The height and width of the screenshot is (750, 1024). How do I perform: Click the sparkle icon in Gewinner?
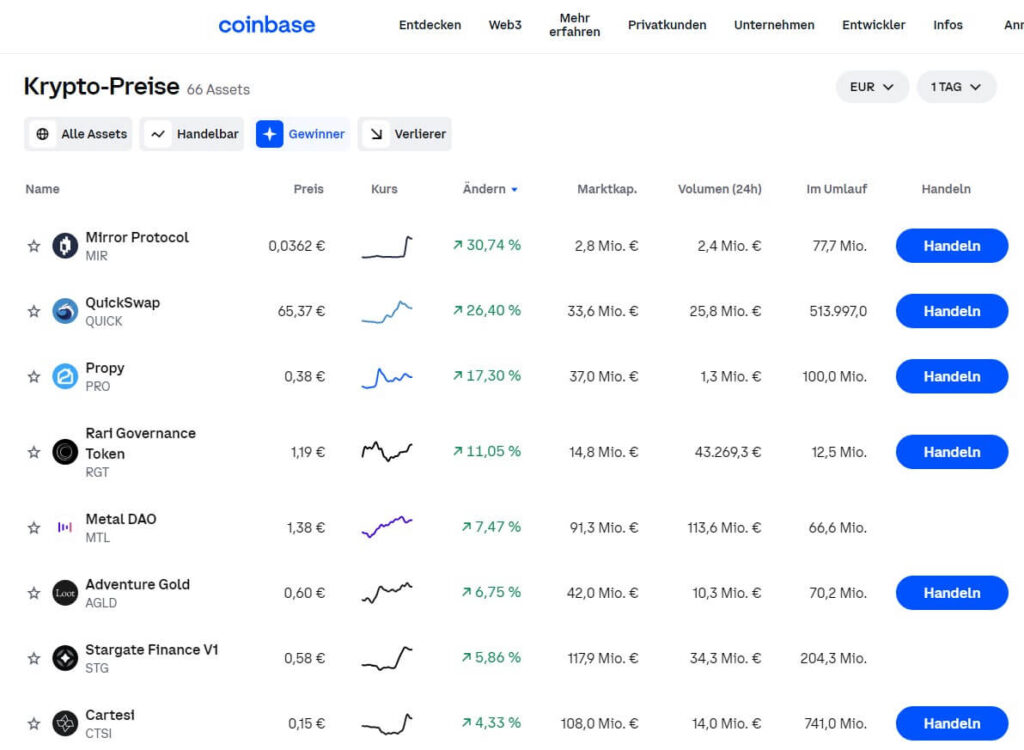point(269,134)
